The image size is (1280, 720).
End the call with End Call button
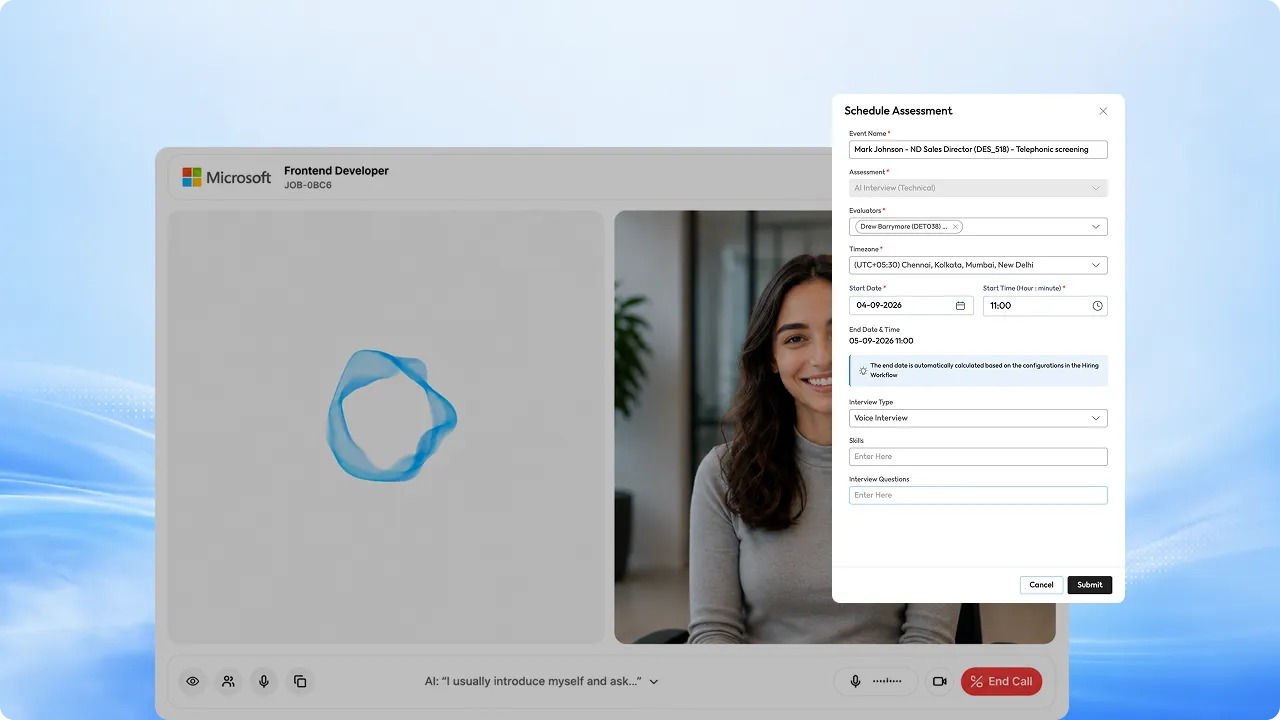(1001, 681)
